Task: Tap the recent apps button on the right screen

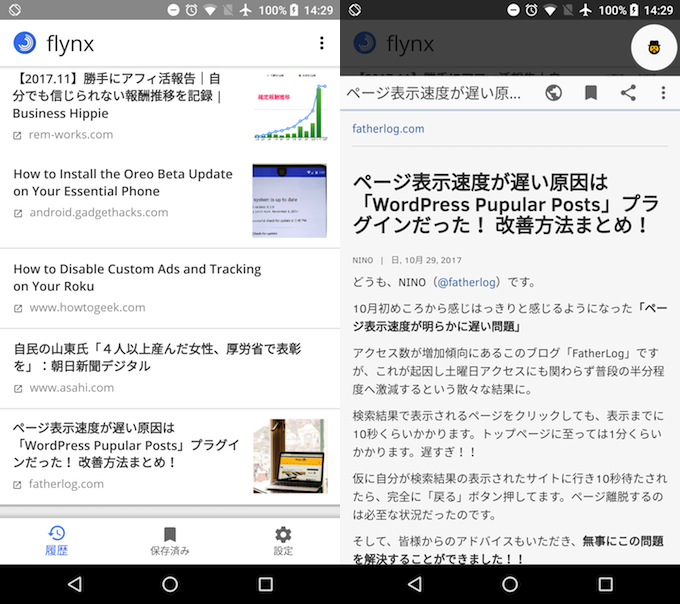Action: pos(605,584)
